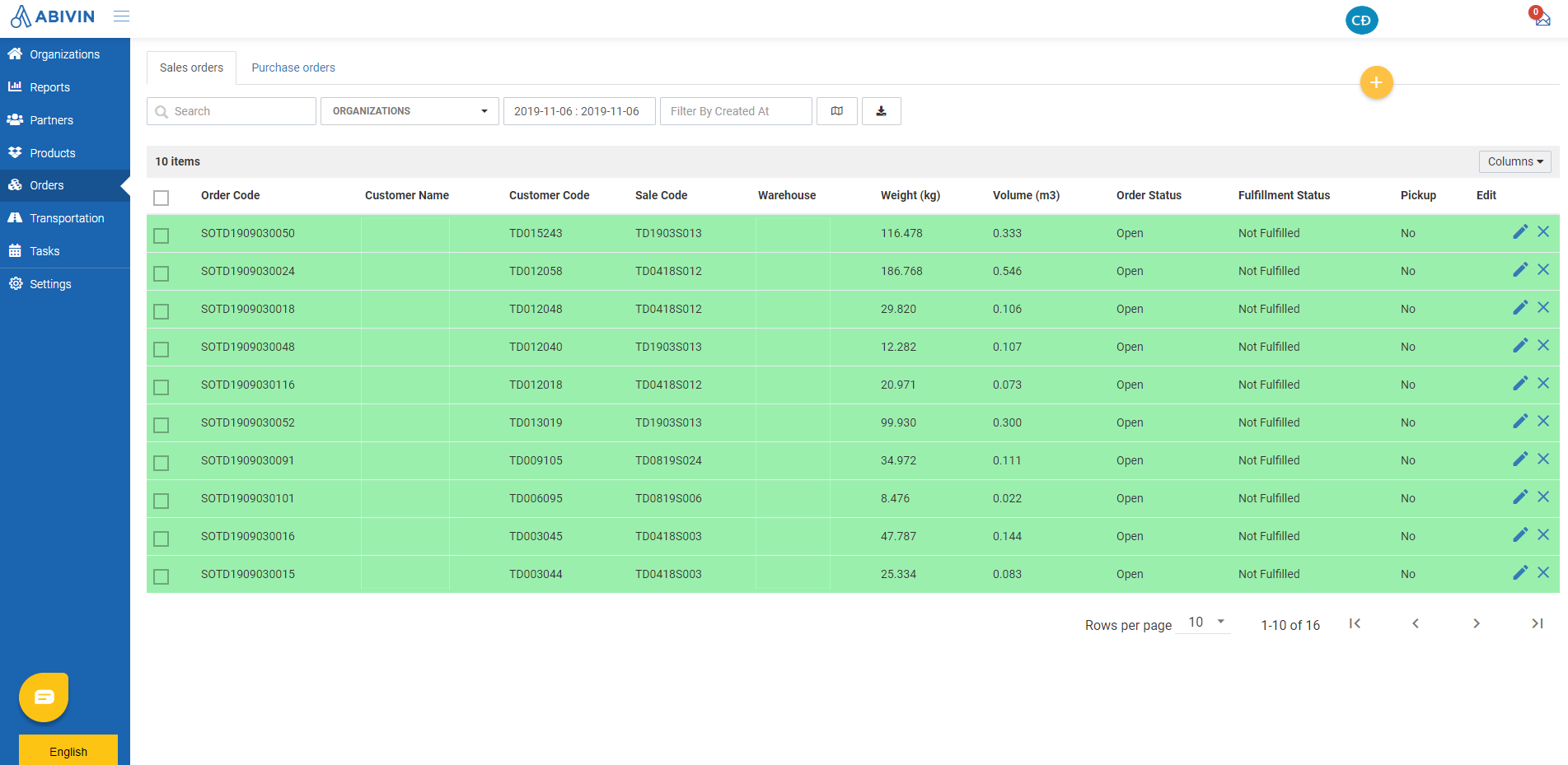1568x765 pixels.
Task: Sort by the Order Status column header
Action: pyautogui.click(x=1149, y=195)
